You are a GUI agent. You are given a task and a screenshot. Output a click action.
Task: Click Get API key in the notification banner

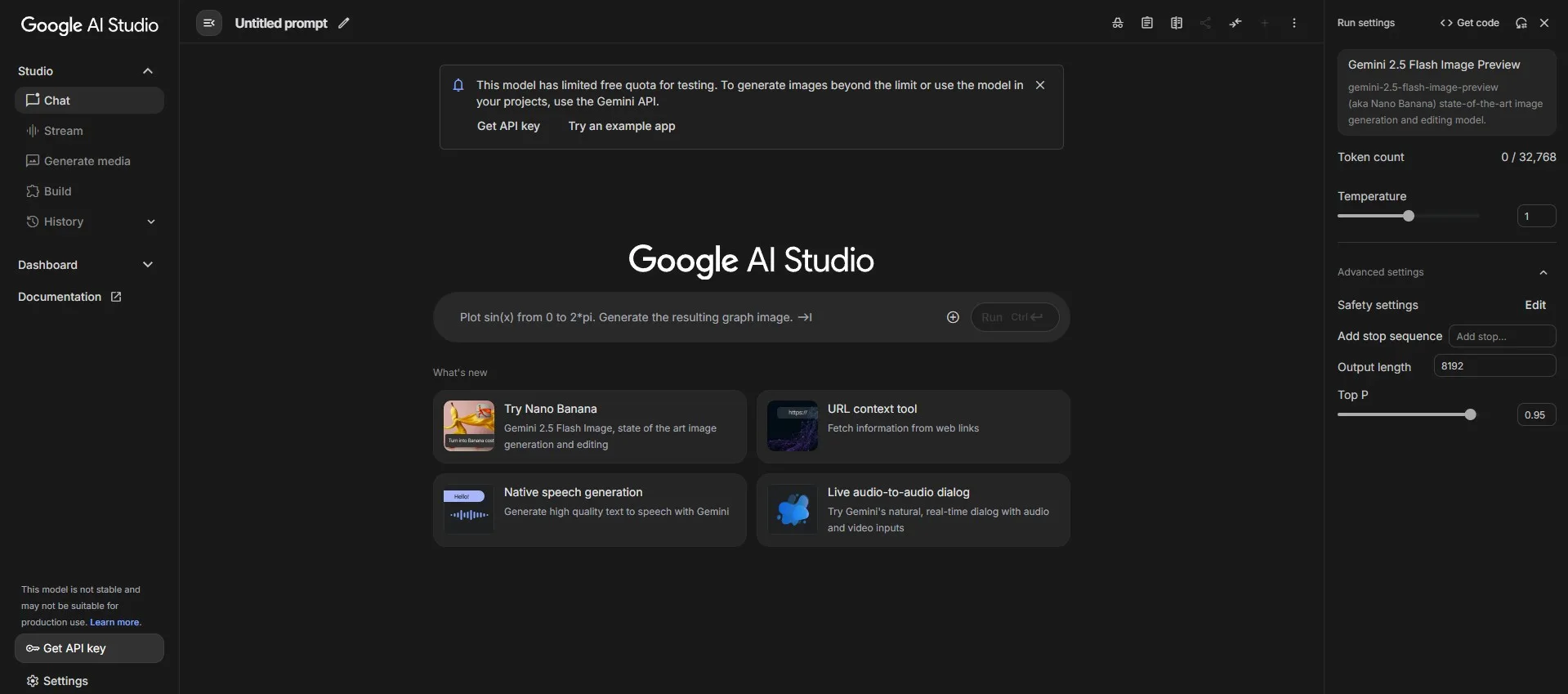coord(508,126)
